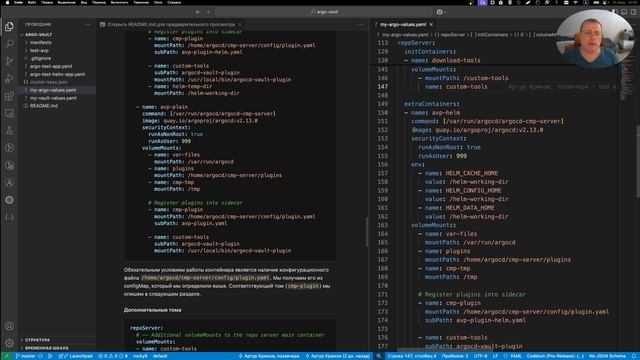This screenshot has width=640, height=360.
Task: Switch to README.md preview tab
Action: (x=171, y=24)
